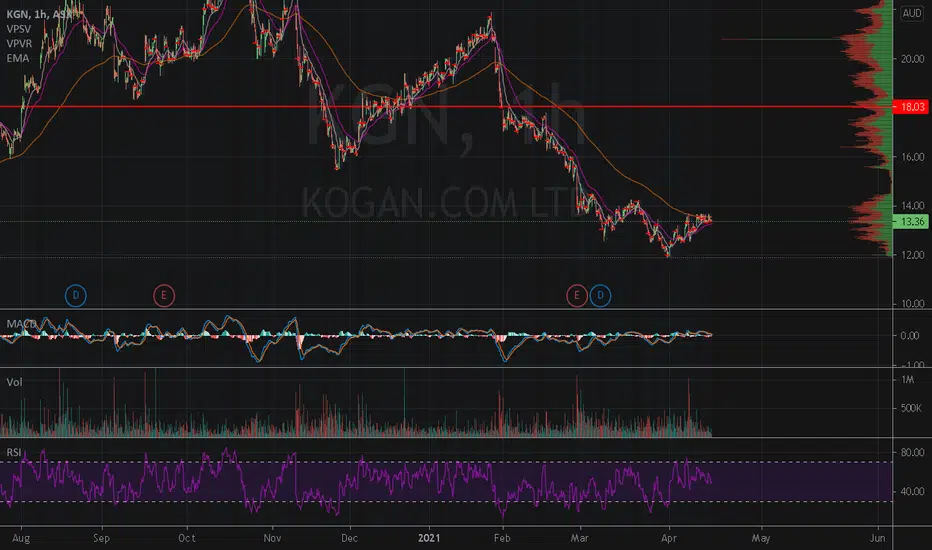The height and width of the screenshot is (550, 932).
Task: Click the RSI 80.00 axis label
Action: click(912, 452)
